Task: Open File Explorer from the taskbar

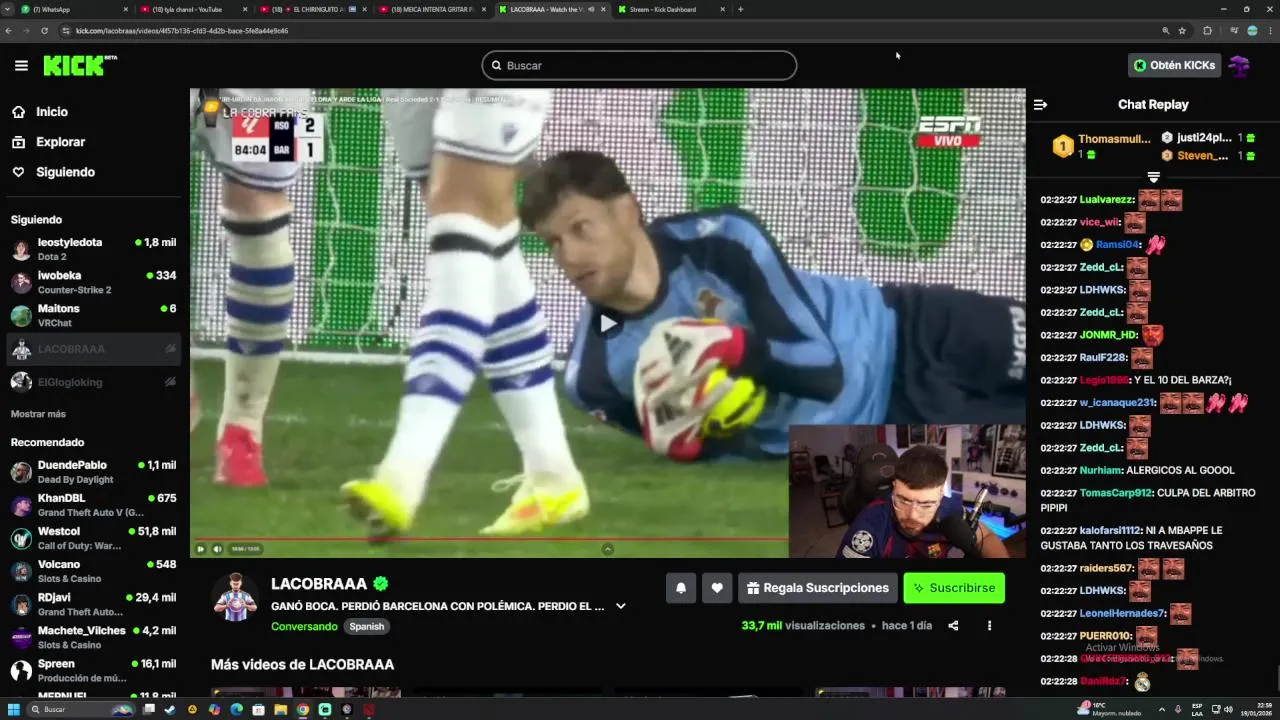Action: click(280, 710)
